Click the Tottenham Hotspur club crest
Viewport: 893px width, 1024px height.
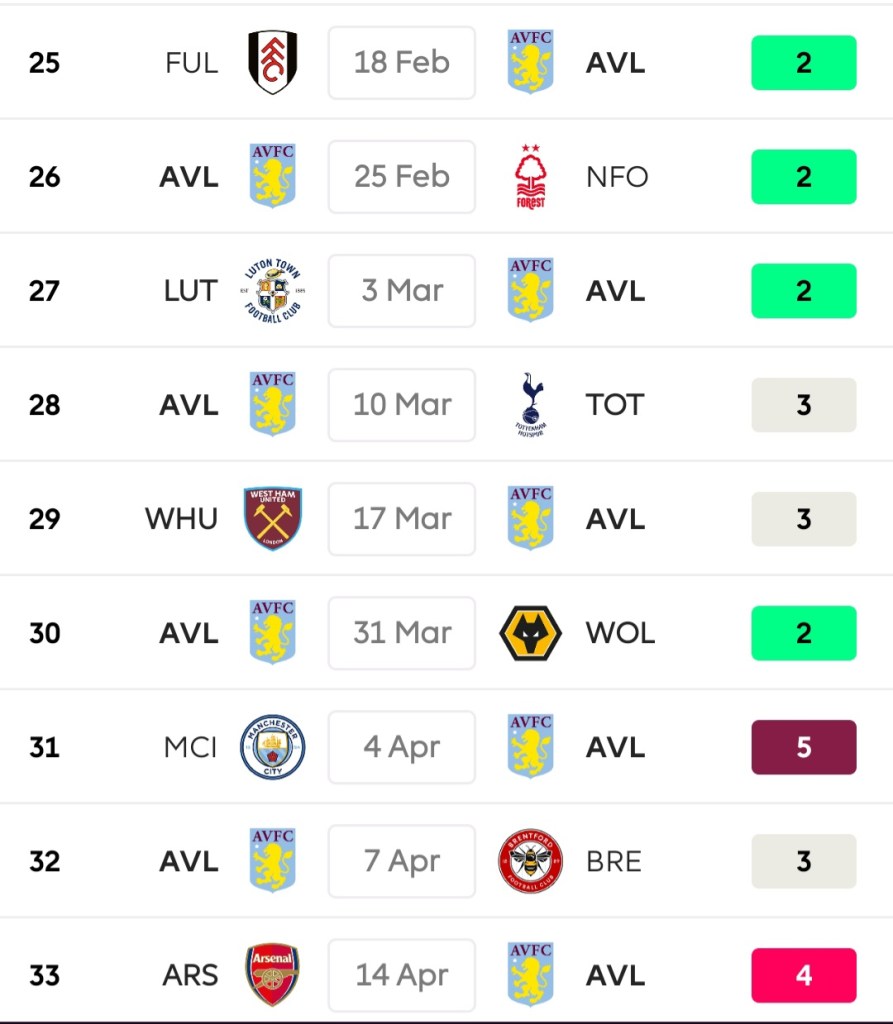530,405
